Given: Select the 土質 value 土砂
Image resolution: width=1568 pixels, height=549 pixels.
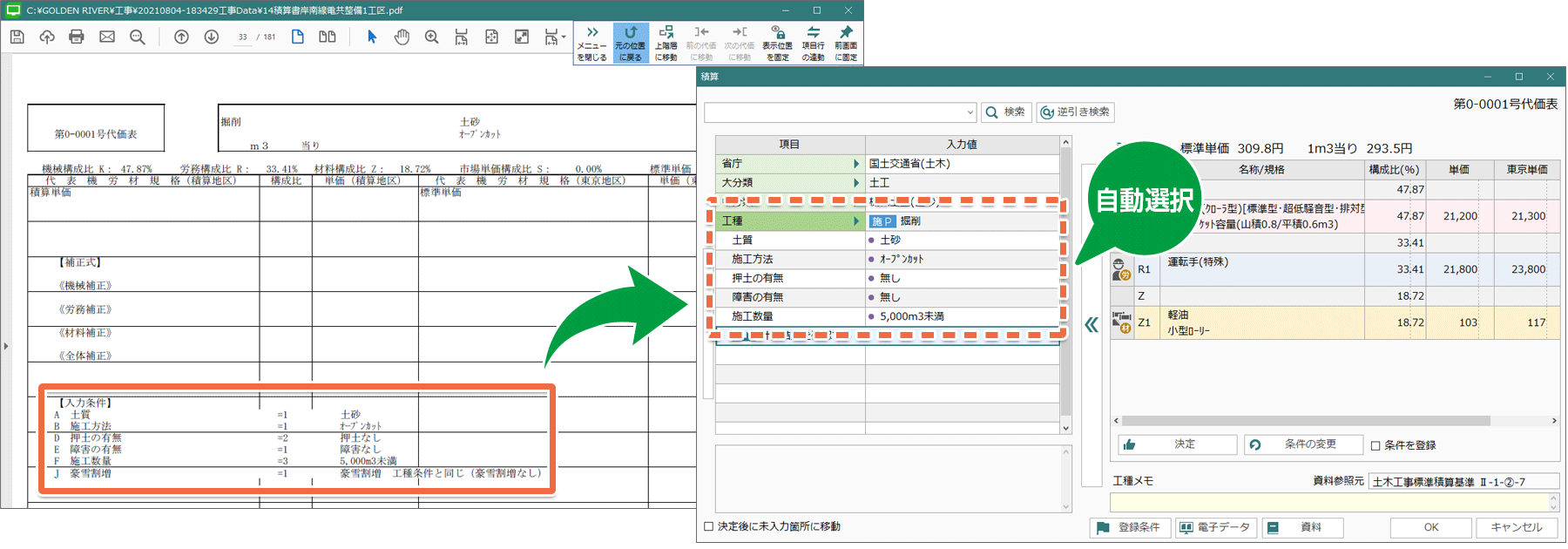Looking at the screenshot, I should (x=962, y=240).
